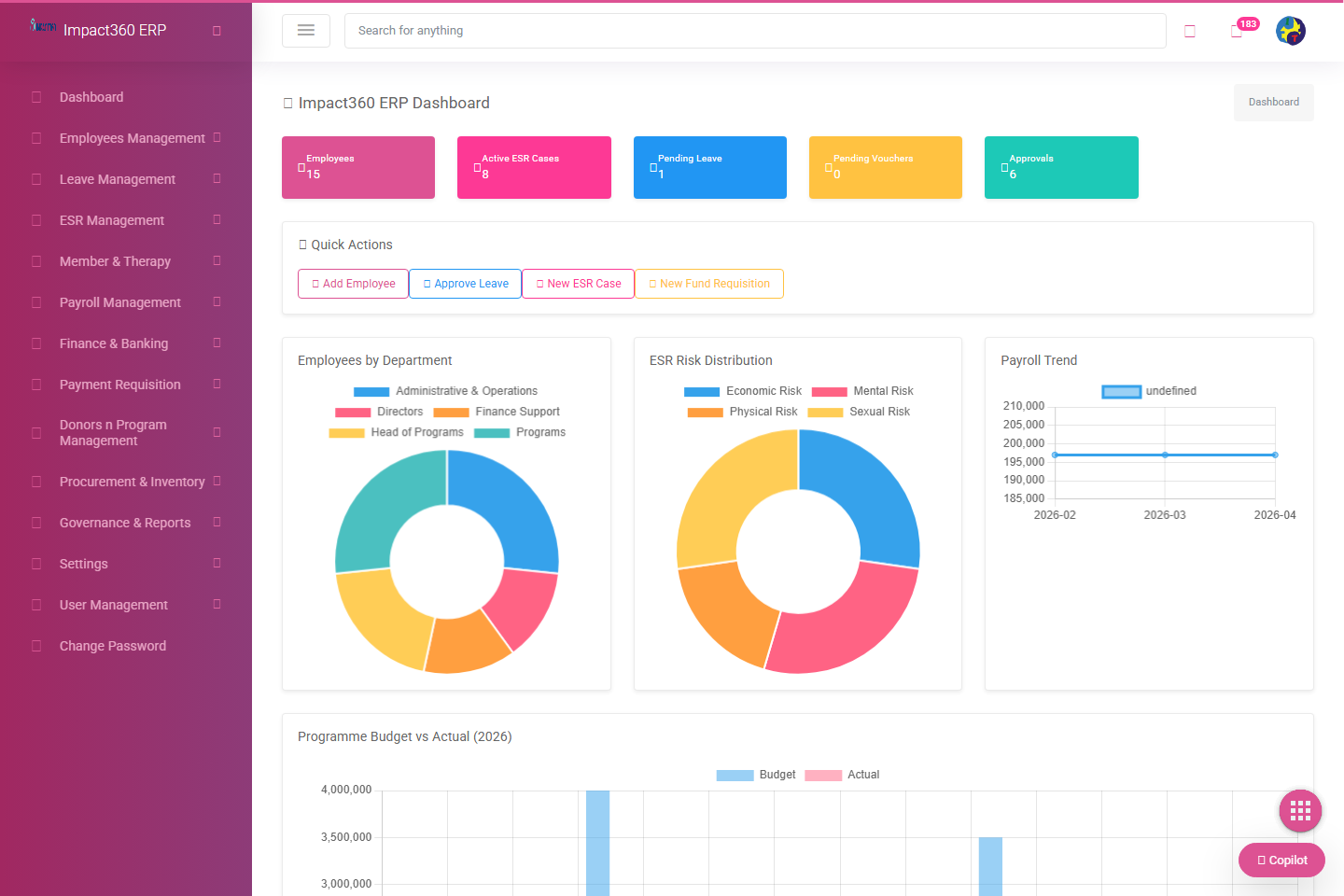Image resolution: width=1344 pixels, height=896 pixels.
Task: Open Change Password menu item
Action: [x=113, y=646]
